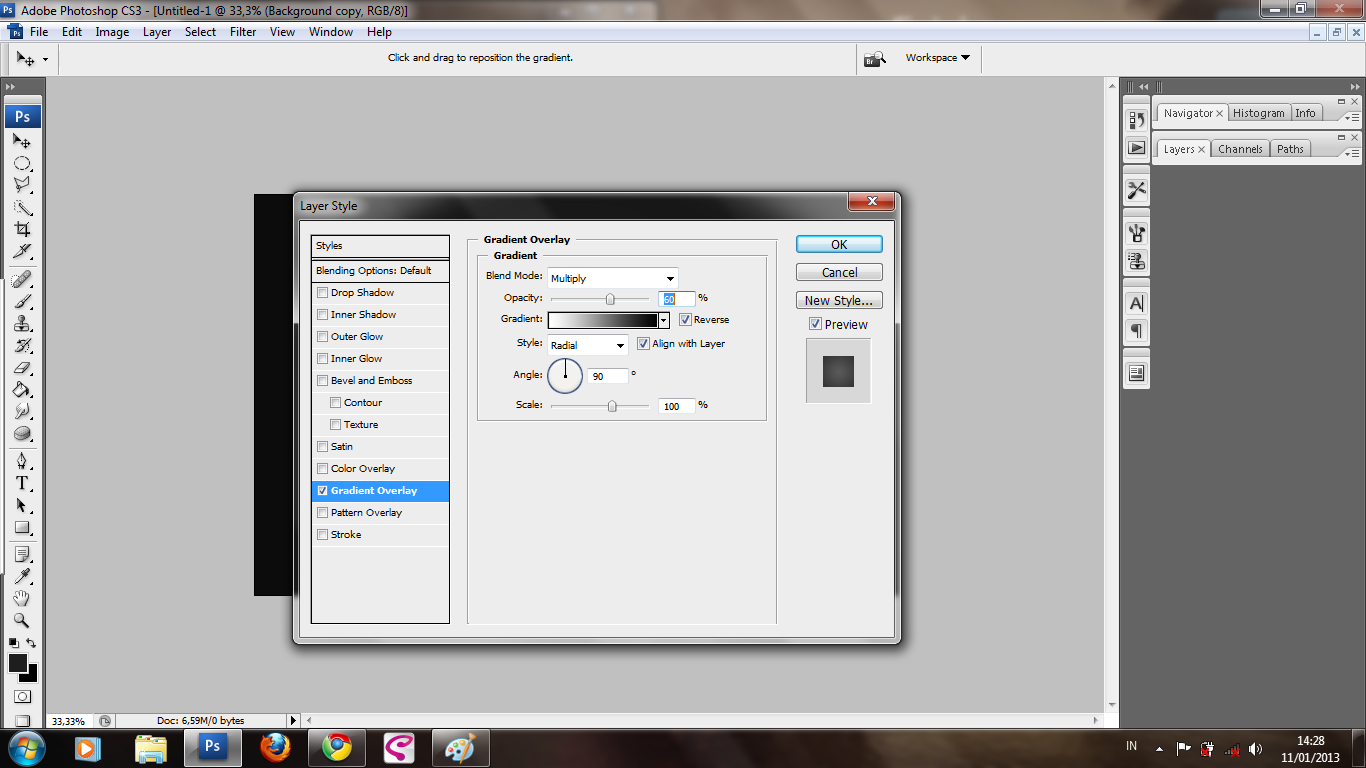Image resolution: width=1366 pixels, height=768 pixels.
Task: Open the Navigator panel options menu
Action: [1350, 117]
